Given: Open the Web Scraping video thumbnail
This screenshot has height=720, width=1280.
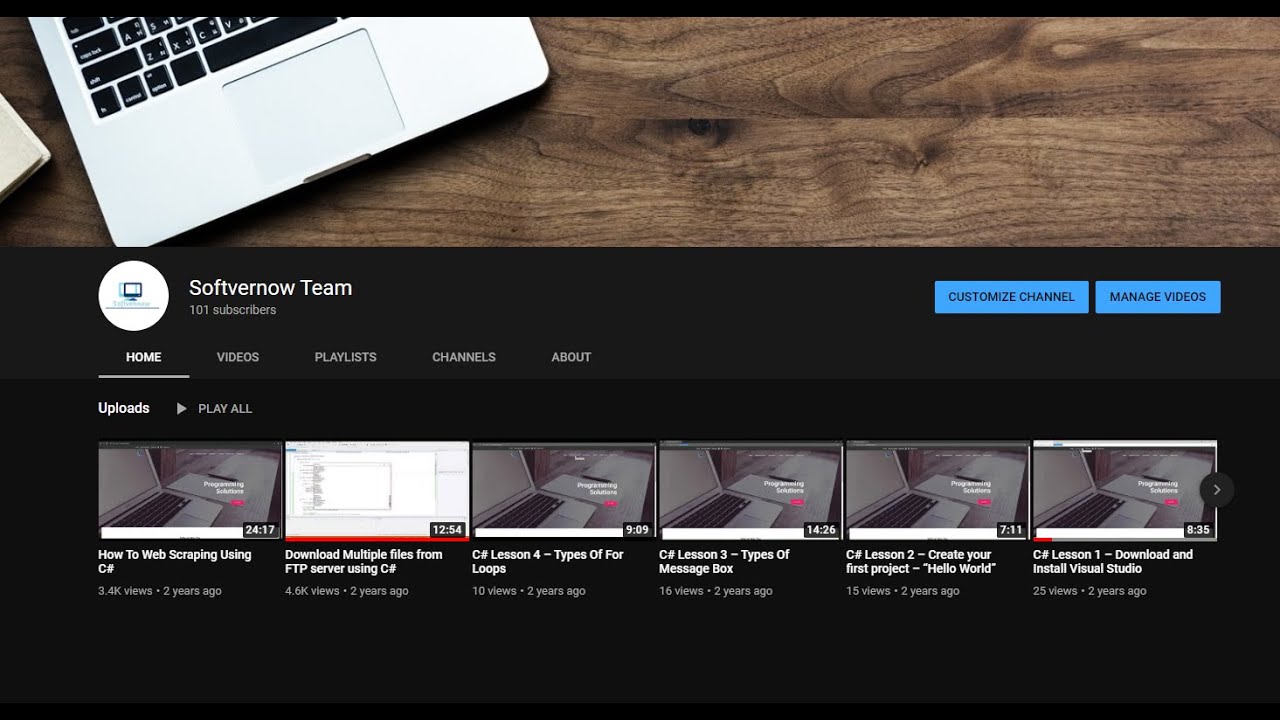Looking at the screenshot, I should 190,490.
